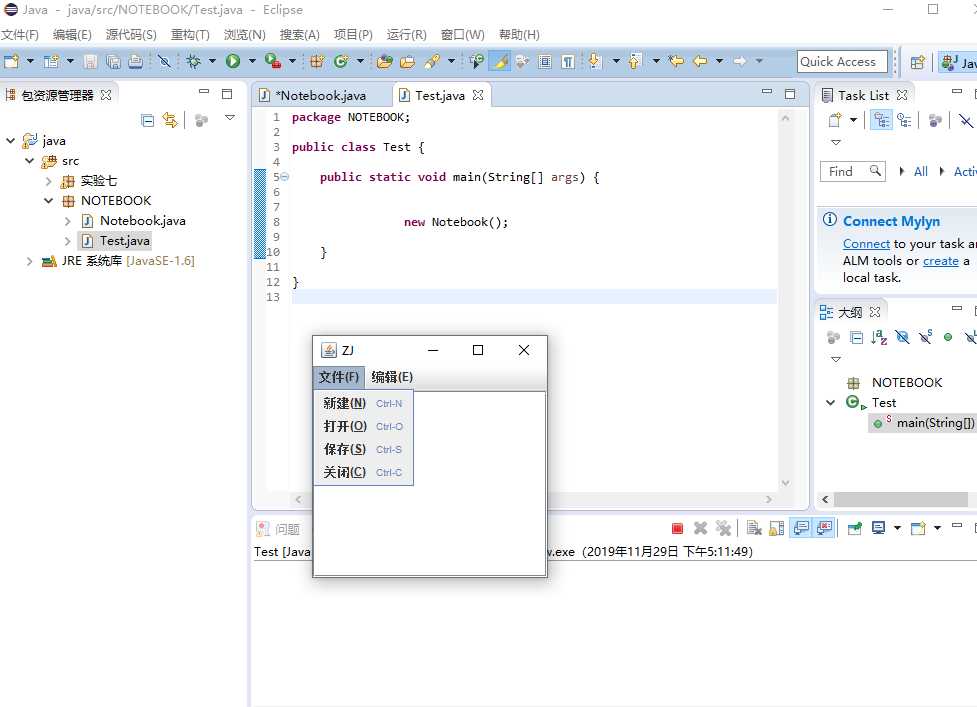
Task: Click the Quick Access search field
Action: (842, 62)
